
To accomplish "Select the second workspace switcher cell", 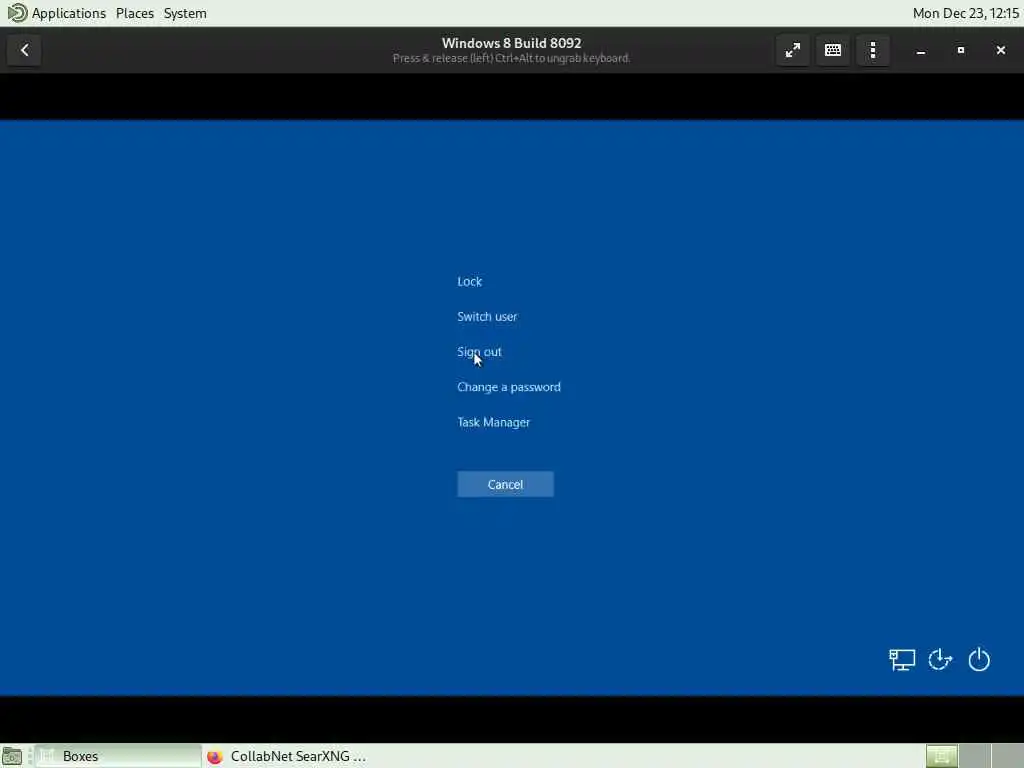I will [x=974, y=756].
